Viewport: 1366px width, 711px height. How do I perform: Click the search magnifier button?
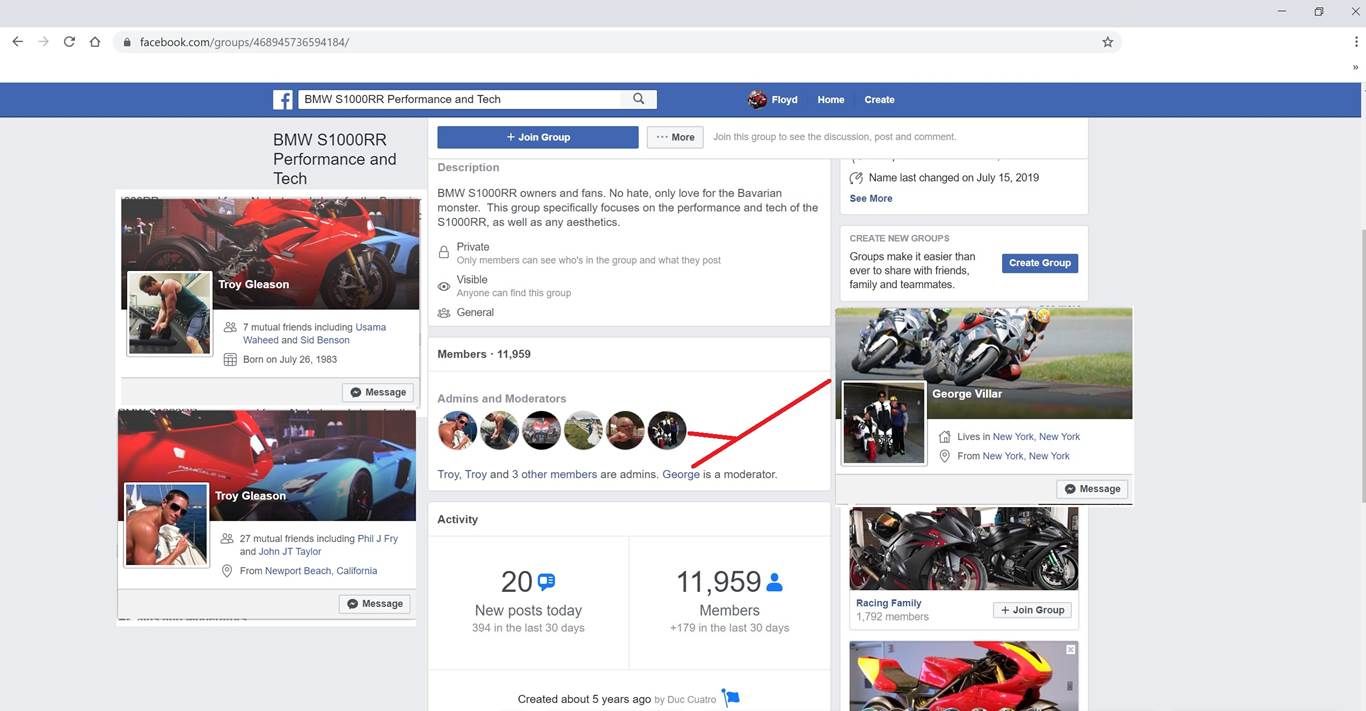(639, 99)
